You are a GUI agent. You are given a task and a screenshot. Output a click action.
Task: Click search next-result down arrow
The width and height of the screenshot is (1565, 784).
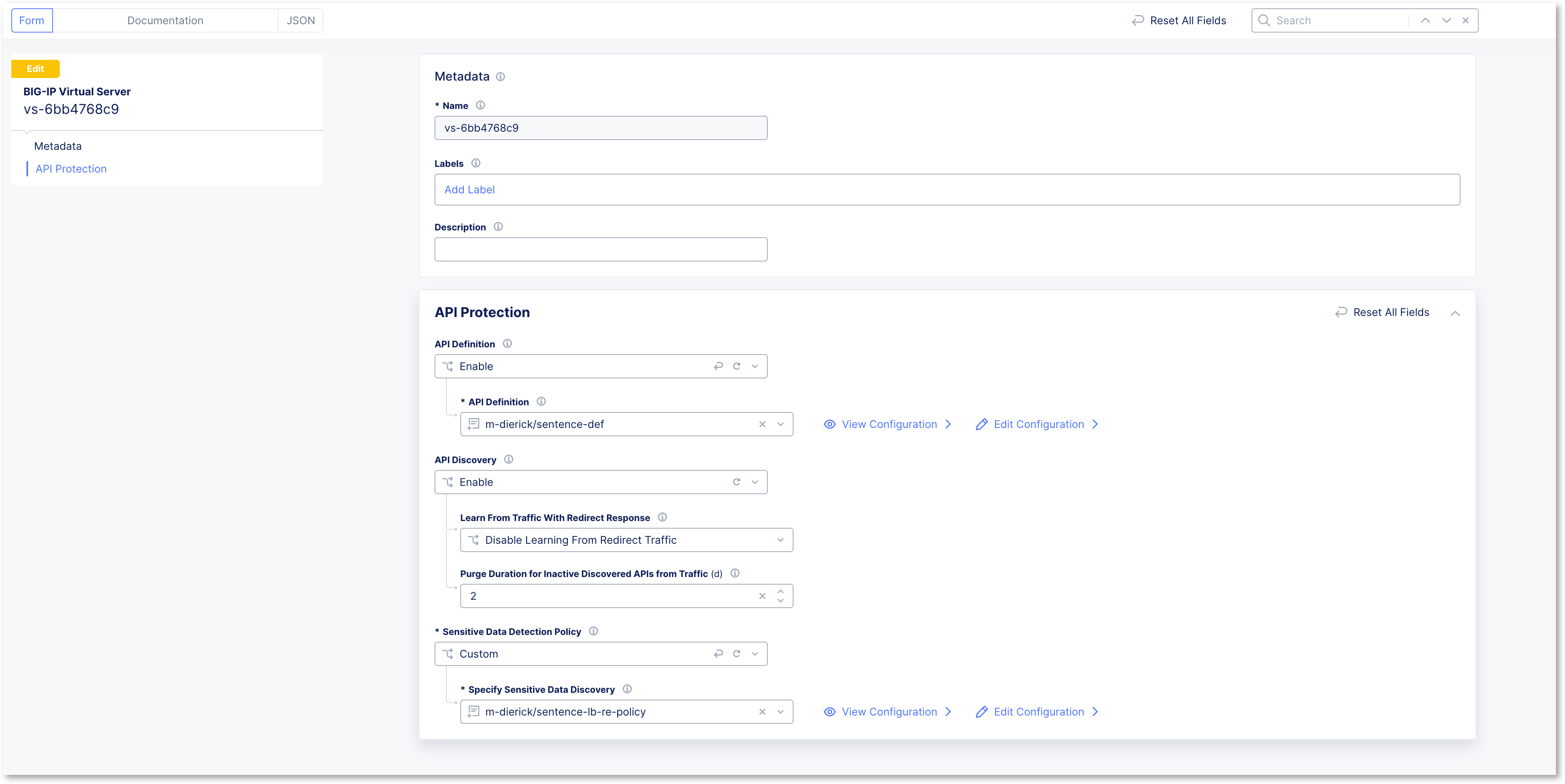1446,21
